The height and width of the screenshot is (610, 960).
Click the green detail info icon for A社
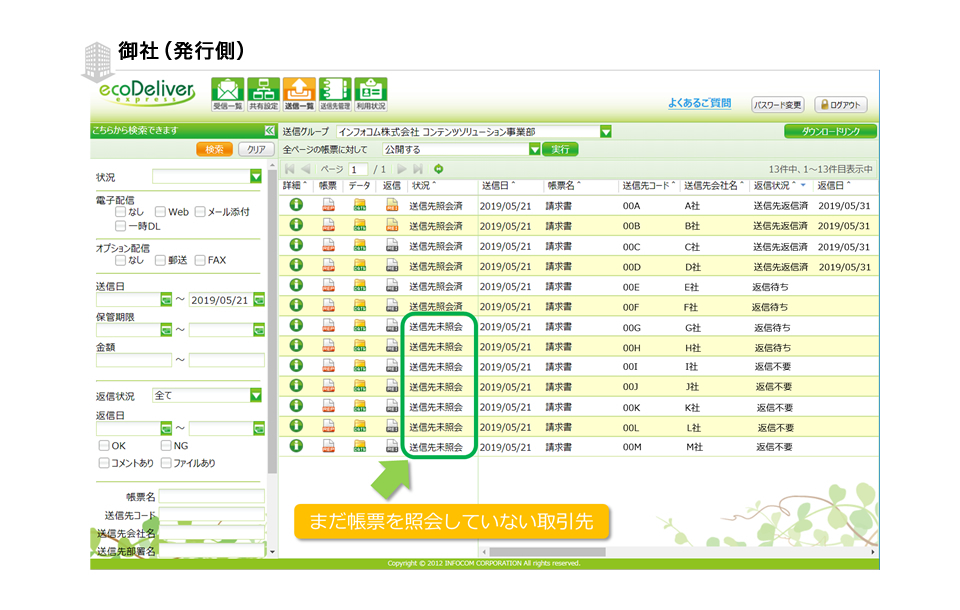(x=296, y=205)
